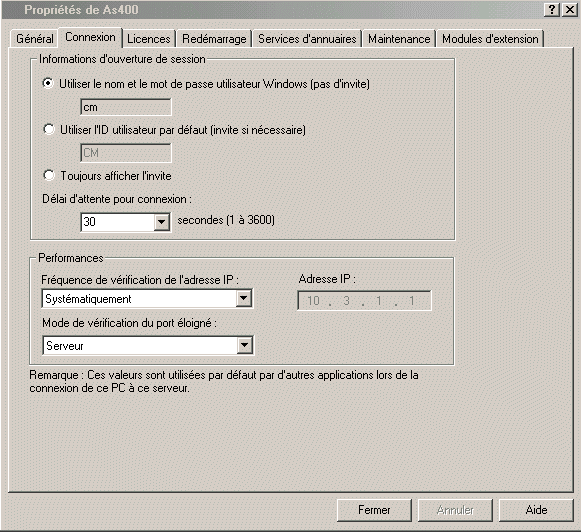Viewport: 581px width, 532px height.
Task: Click the timeout value field showing 30
Action: tap(117, 222)
